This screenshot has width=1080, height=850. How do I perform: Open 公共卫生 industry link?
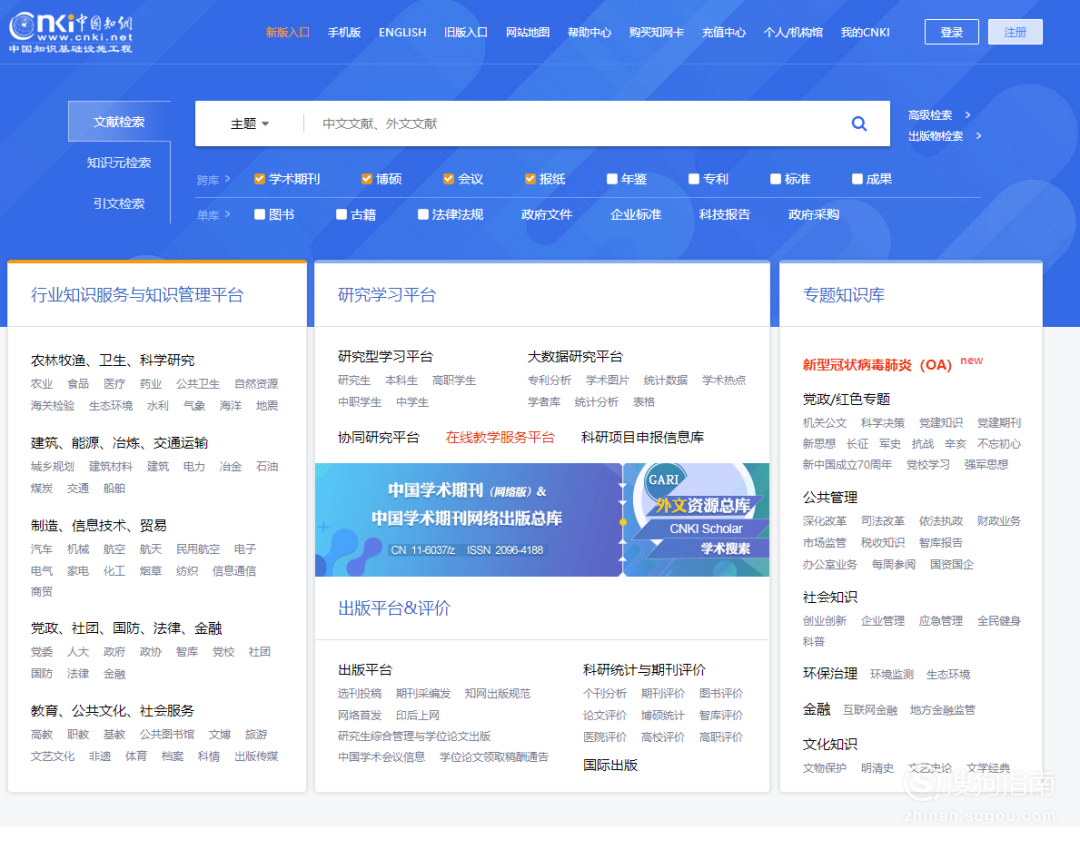tap(198, 384)
